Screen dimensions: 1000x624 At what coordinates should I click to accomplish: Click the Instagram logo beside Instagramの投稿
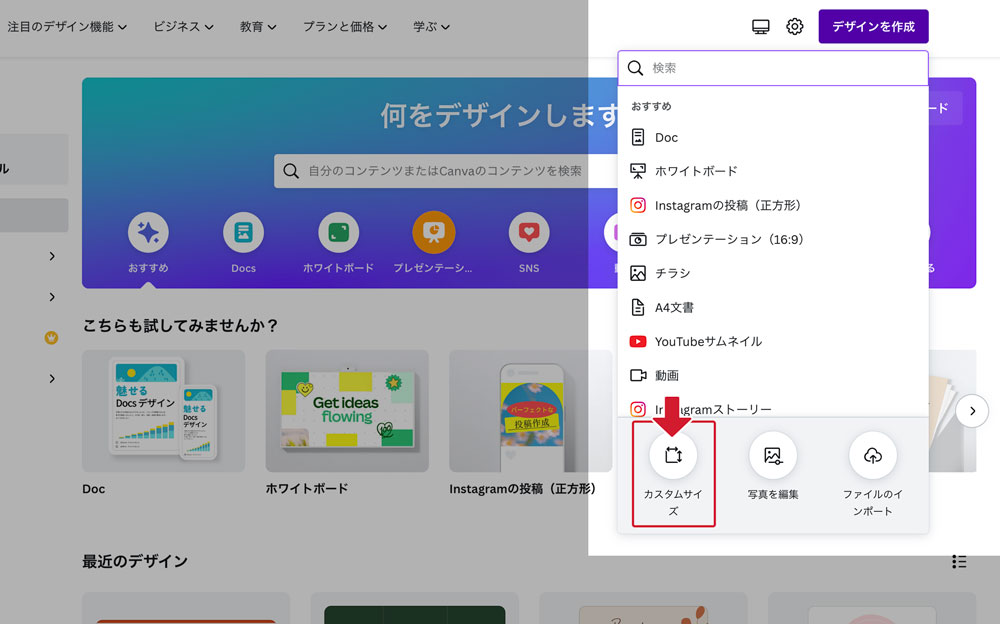click(638, 205)
